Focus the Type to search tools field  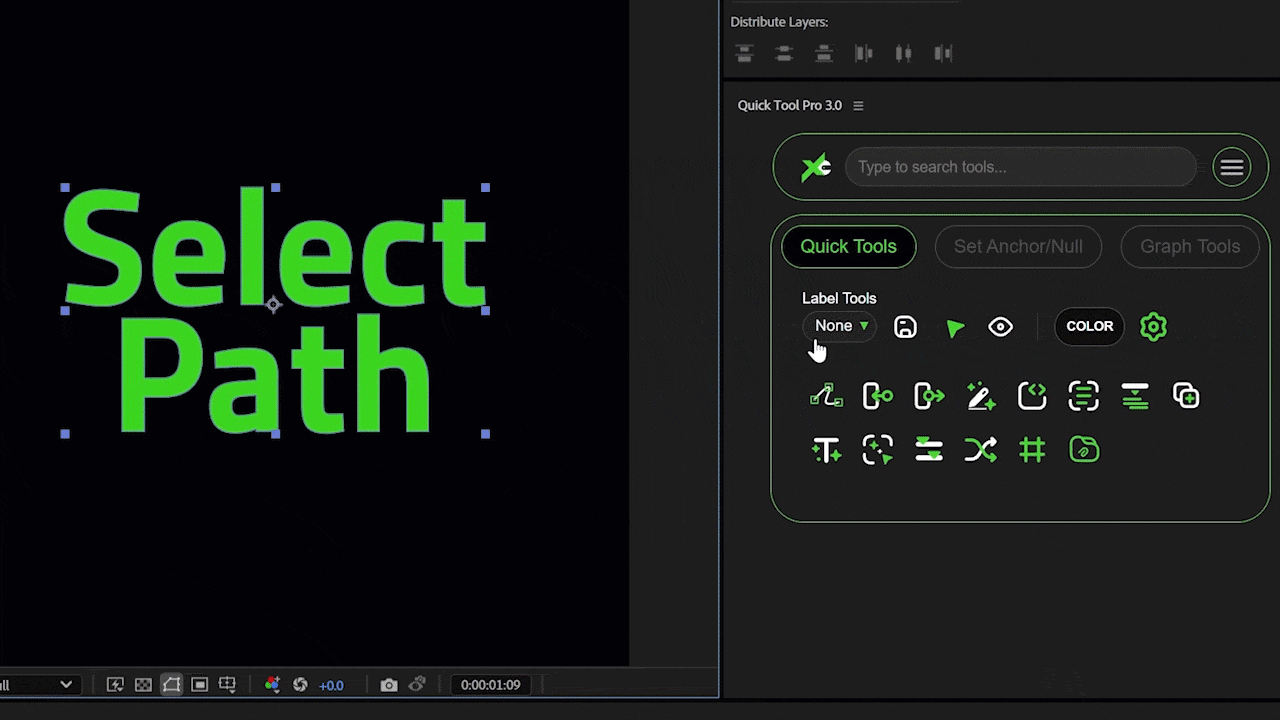[1020, 167]
